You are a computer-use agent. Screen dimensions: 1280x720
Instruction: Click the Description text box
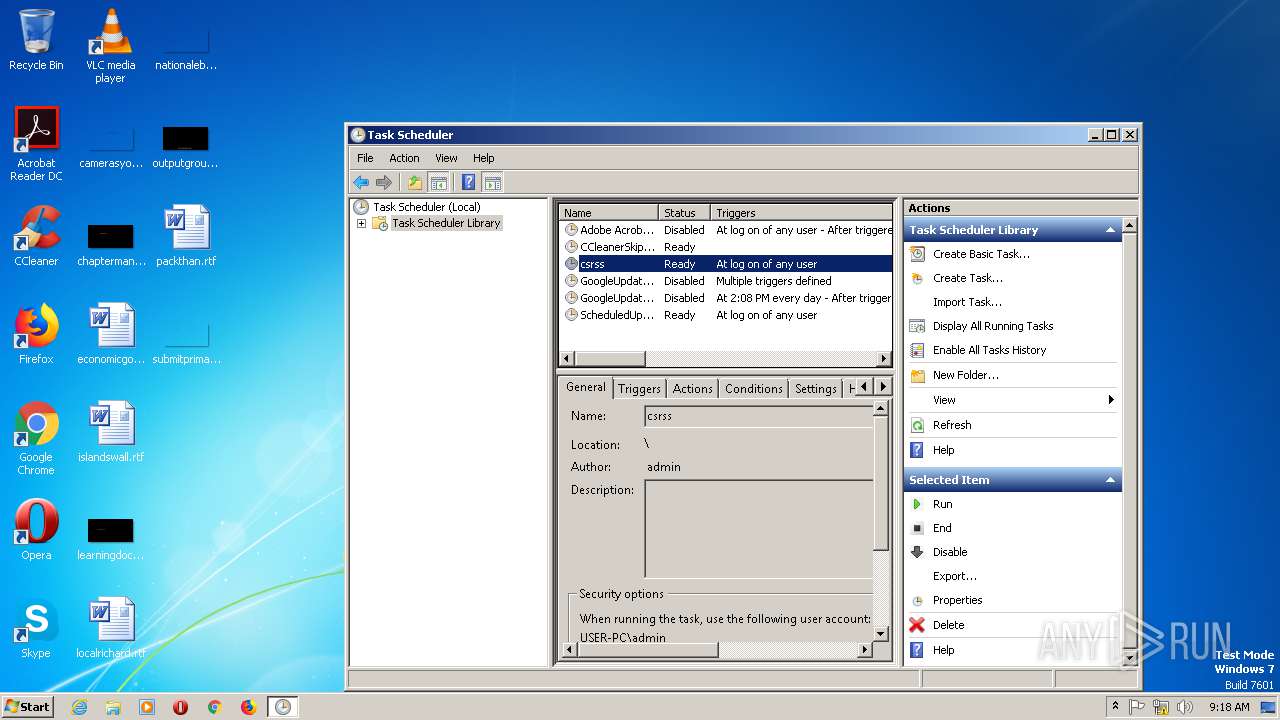(x=759, y=529)
